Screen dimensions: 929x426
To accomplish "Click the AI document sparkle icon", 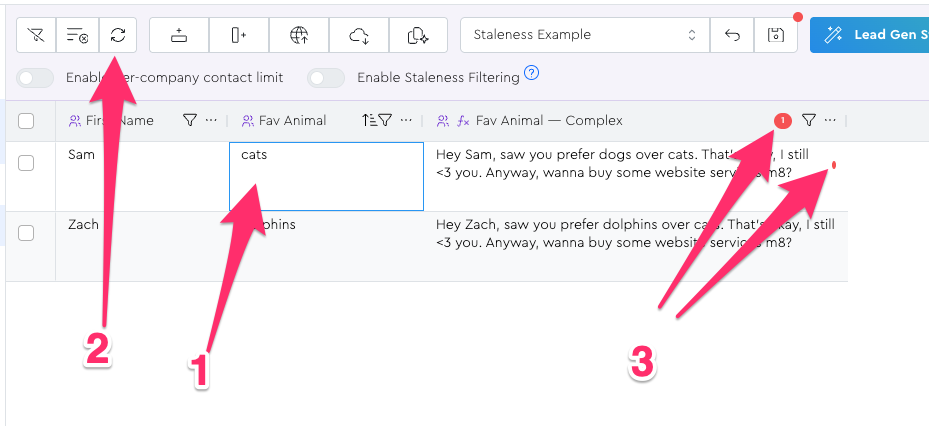I will pos(418,35).
